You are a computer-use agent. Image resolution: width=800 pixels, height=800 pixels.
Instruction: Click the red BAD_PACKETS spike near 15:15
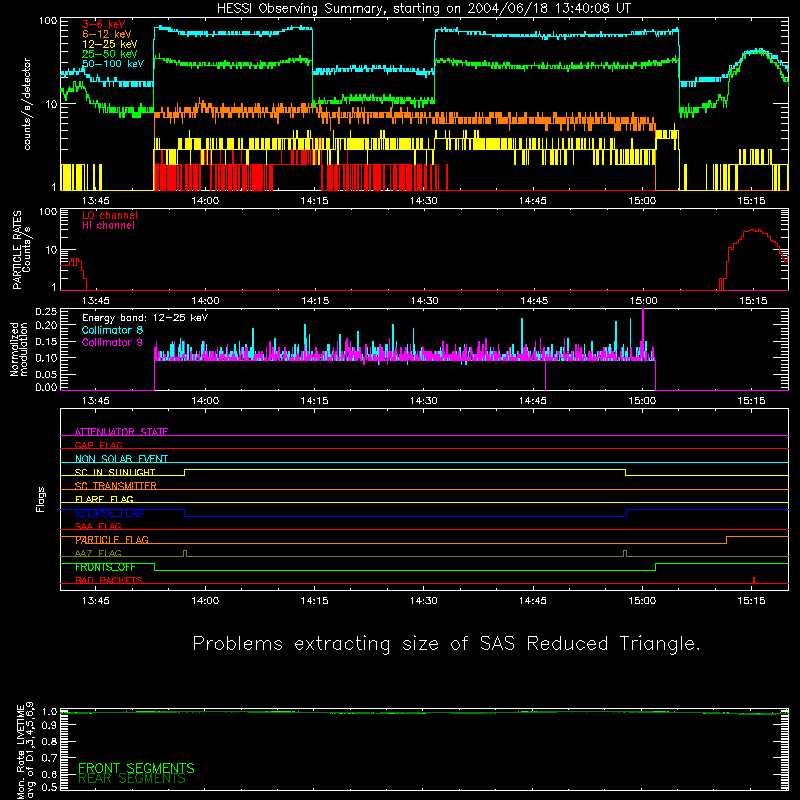point(754,580)
